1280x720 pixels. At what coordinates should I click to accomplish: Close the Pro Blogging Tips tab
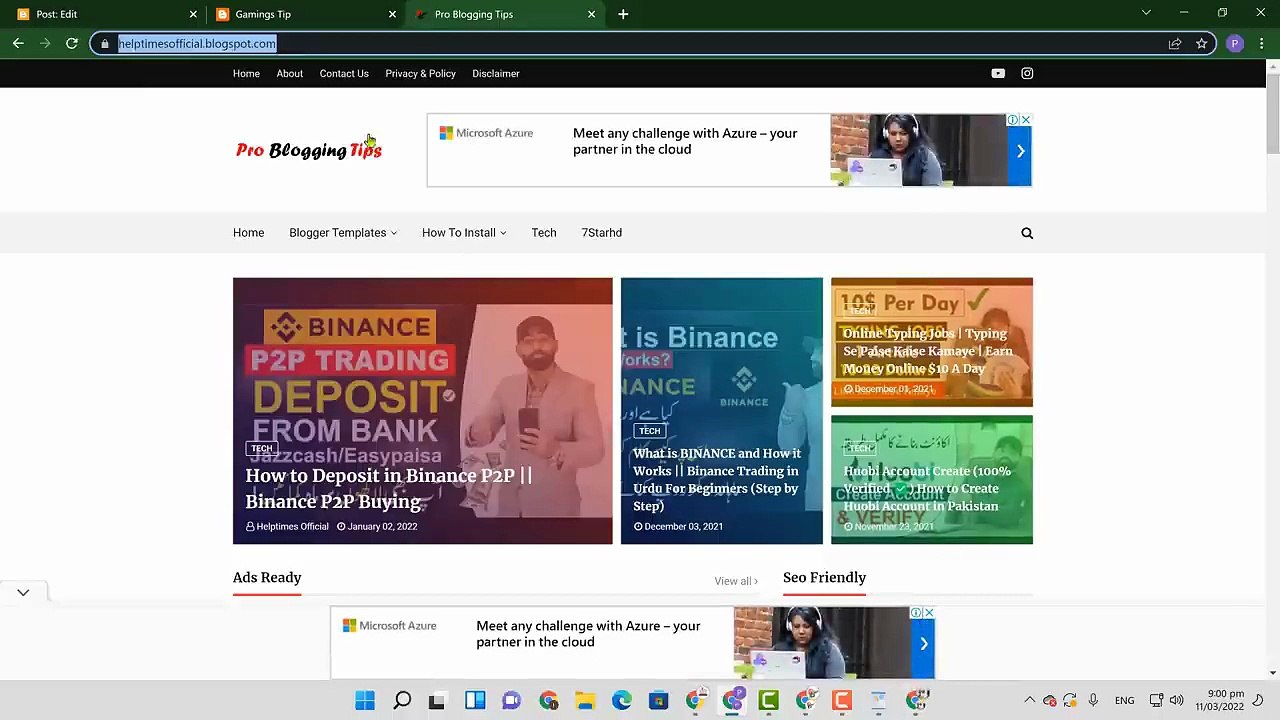point(591,14)
